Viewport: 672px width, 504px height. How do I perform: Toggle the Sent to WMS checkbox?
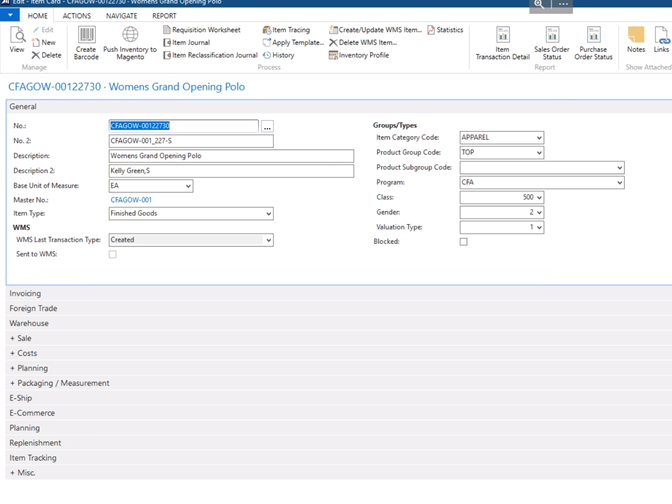[x=113, y=254]
